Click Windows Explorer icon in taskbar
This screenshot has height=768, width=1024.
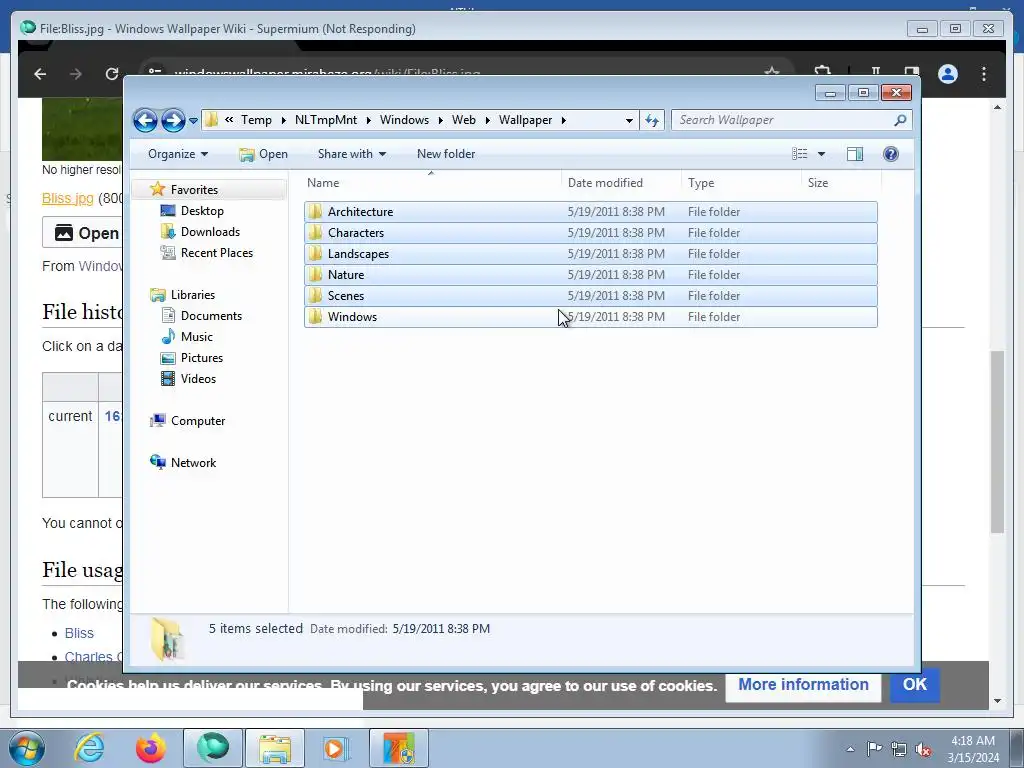click(275, 748)
